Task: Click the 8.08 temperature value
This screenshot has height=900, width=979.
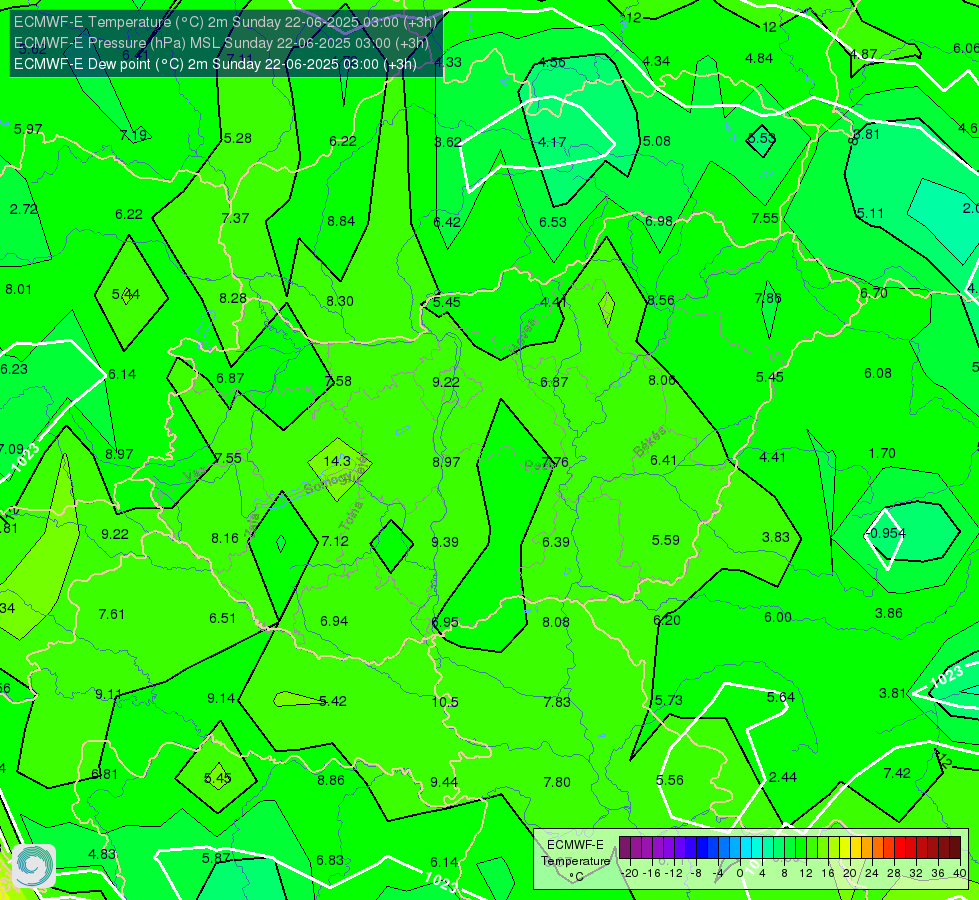Action: coord(556,621)
